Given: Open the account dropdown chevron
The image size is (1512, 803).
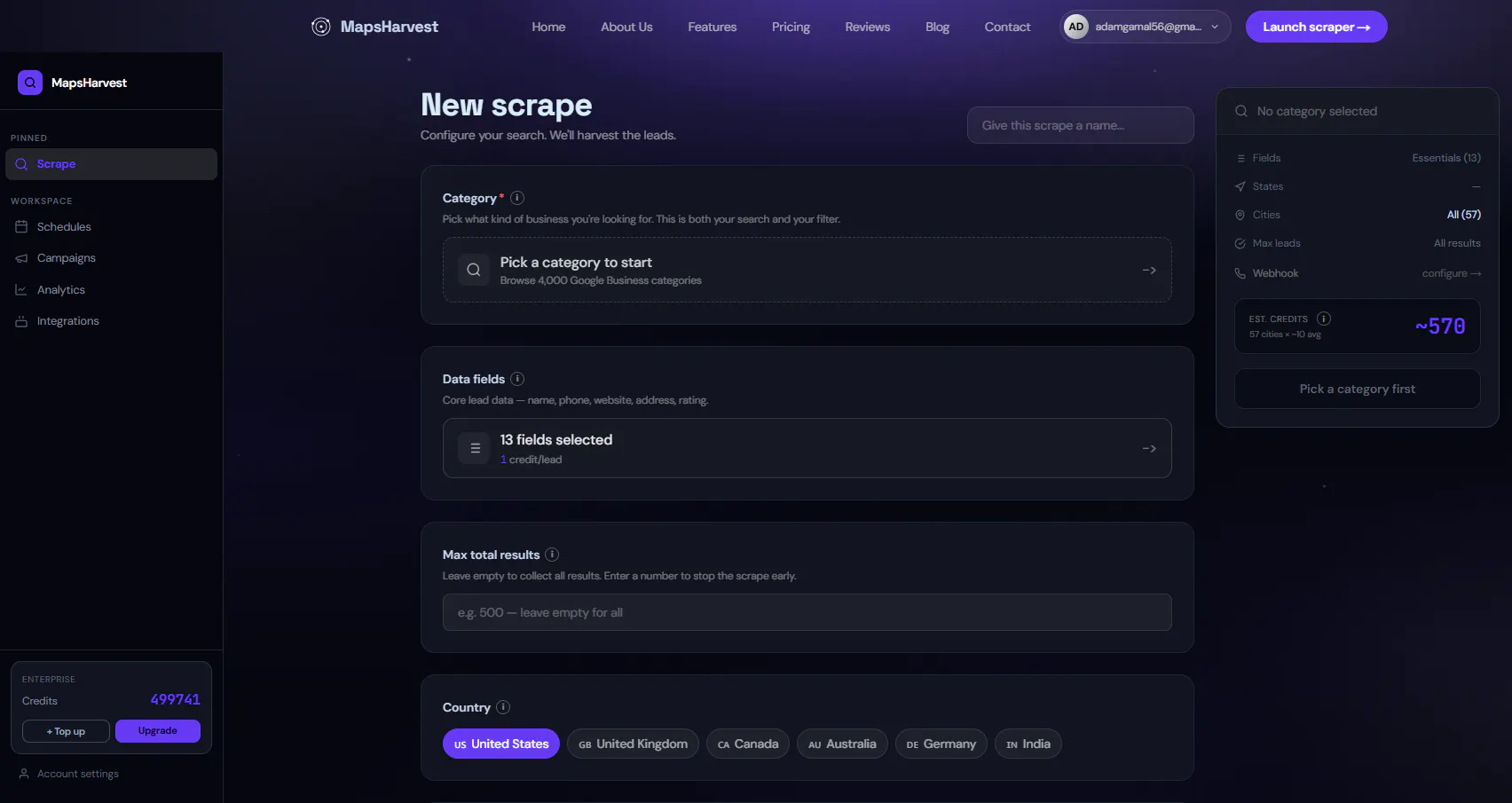Looking at the screenshot, I should pyautogui.click(x=1215, y=27).
